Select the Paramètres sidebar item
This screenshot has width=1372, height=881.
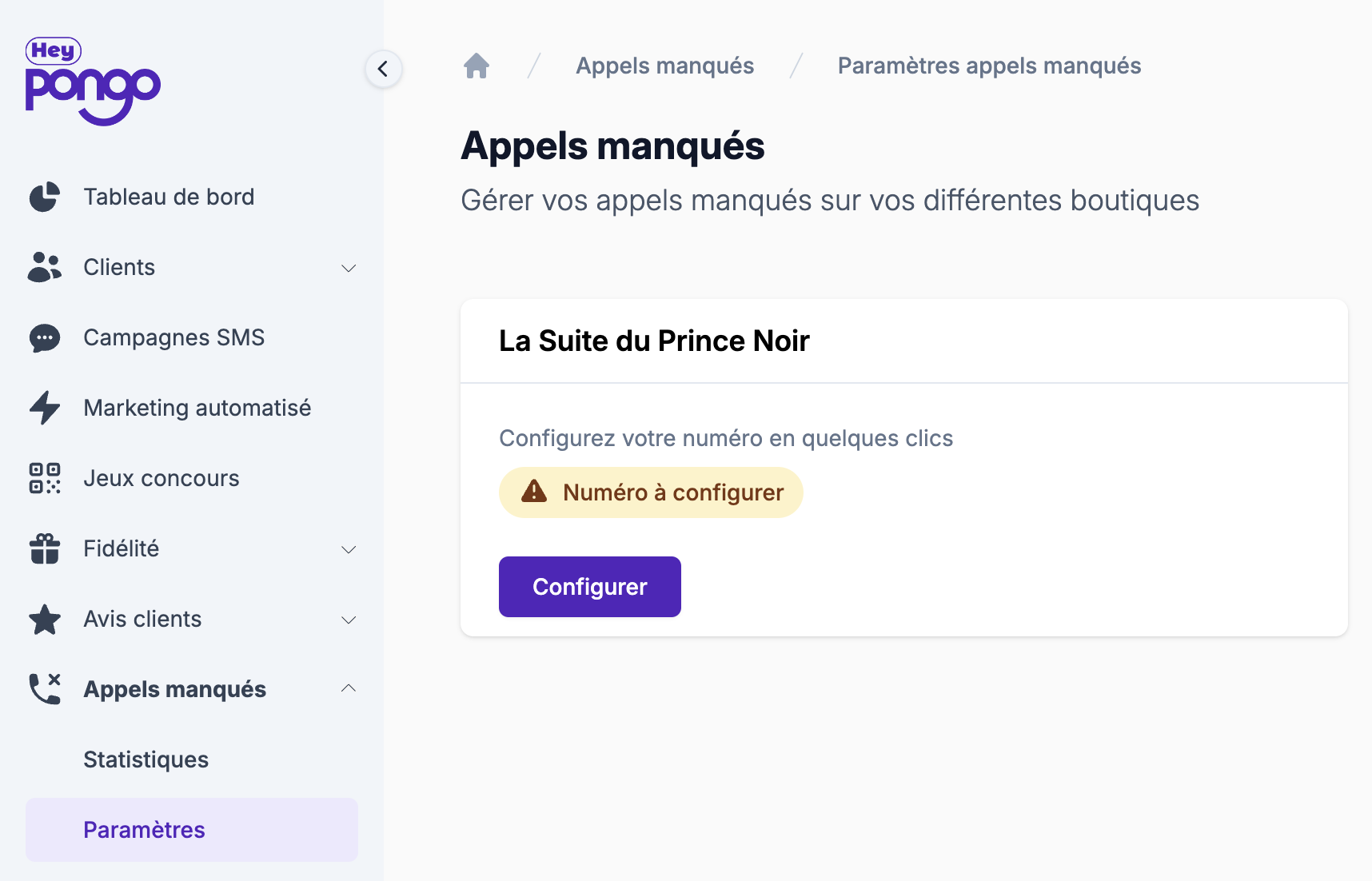tap(145, 830)
